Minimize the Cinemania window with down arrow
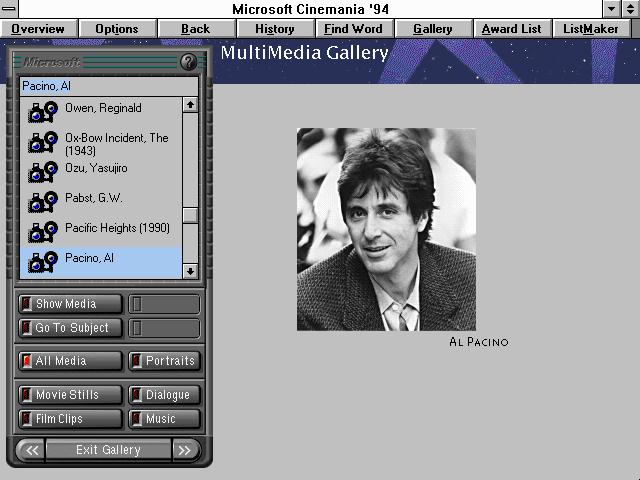Screen dimensions: 640x480 (x=611, y=9)
